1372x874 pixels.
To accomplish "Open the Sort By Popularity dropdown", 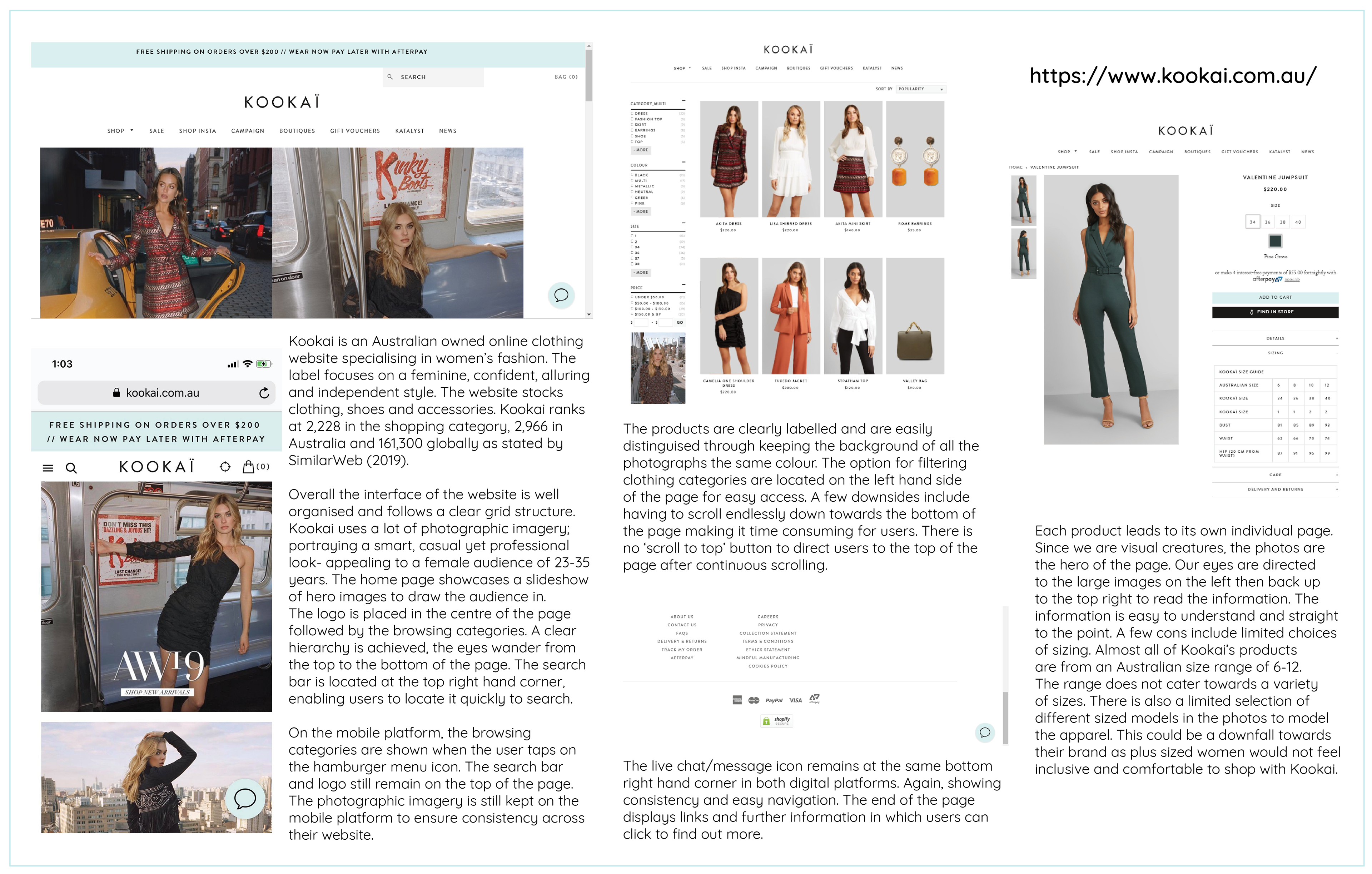I will point(921,89).
